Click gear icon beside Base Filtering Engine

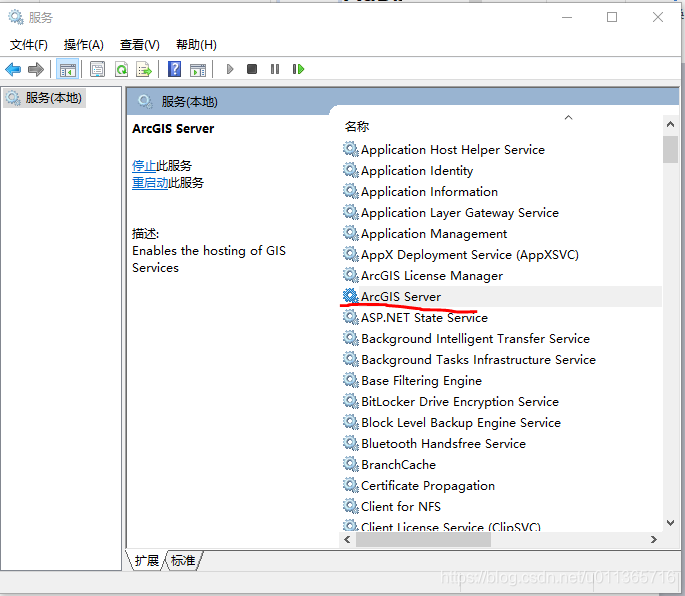pyautogui.click(x=350, y=380)
